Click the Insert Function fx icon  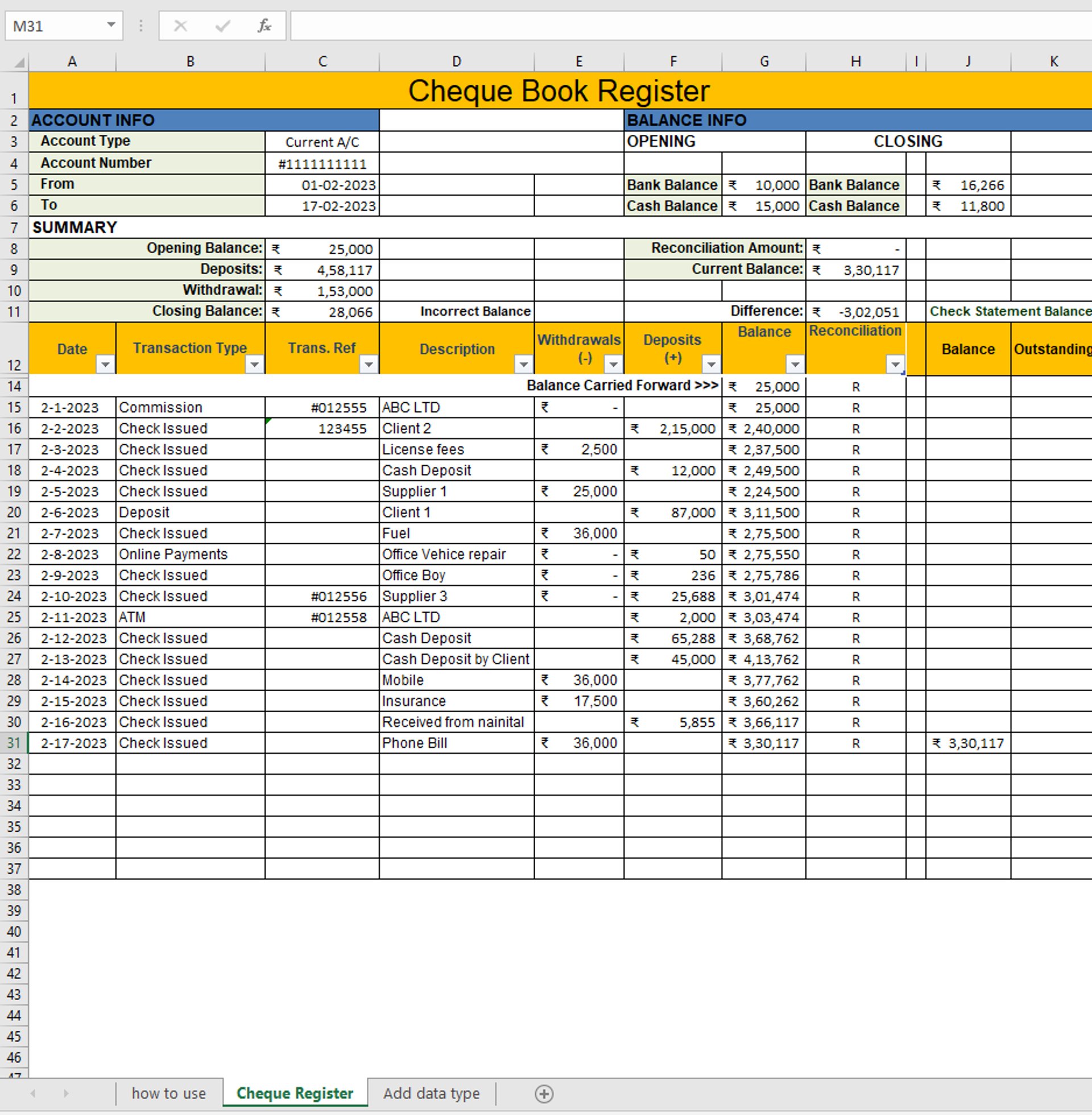(264, 26)
